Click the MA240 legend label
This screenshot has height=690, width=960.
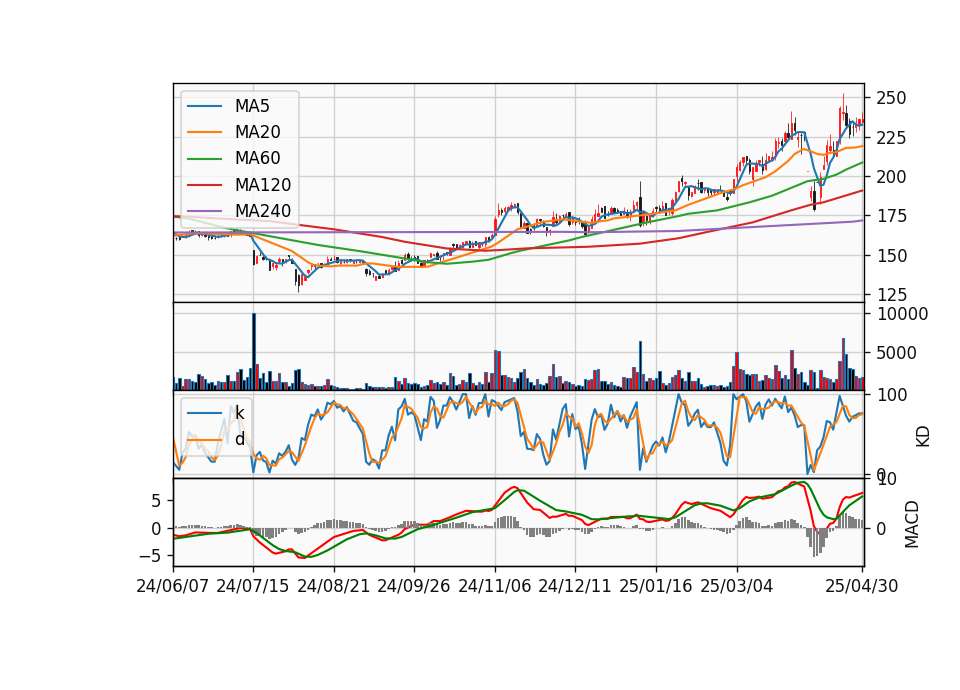(x=263, y=211)
